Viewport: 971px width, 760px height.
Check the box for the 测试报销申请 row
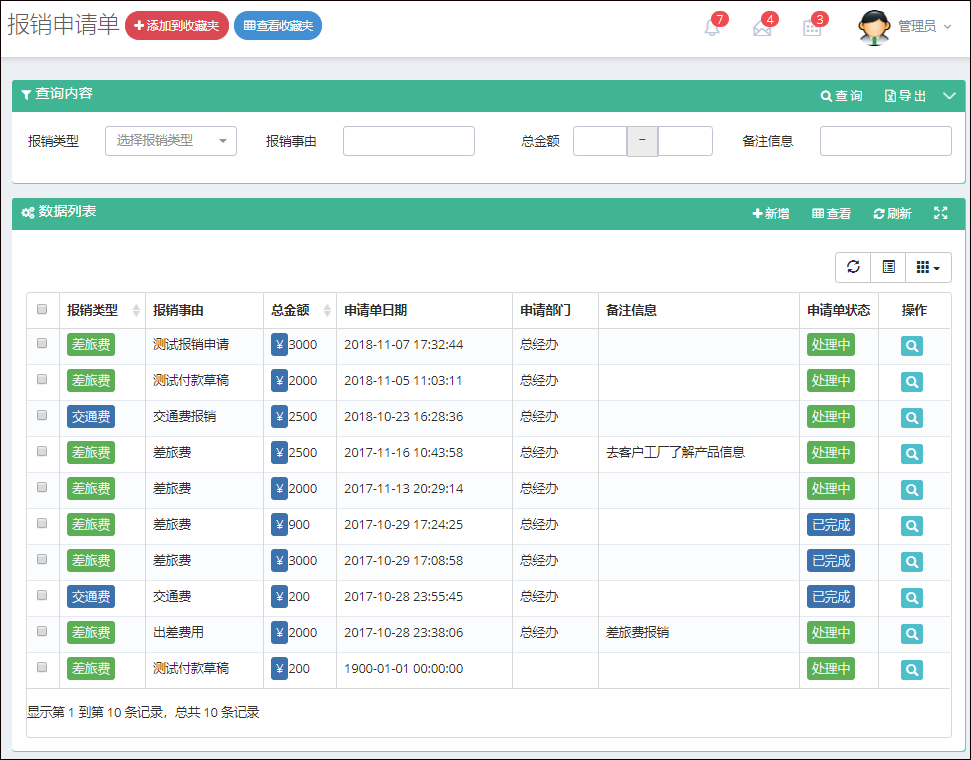[42, 343]
